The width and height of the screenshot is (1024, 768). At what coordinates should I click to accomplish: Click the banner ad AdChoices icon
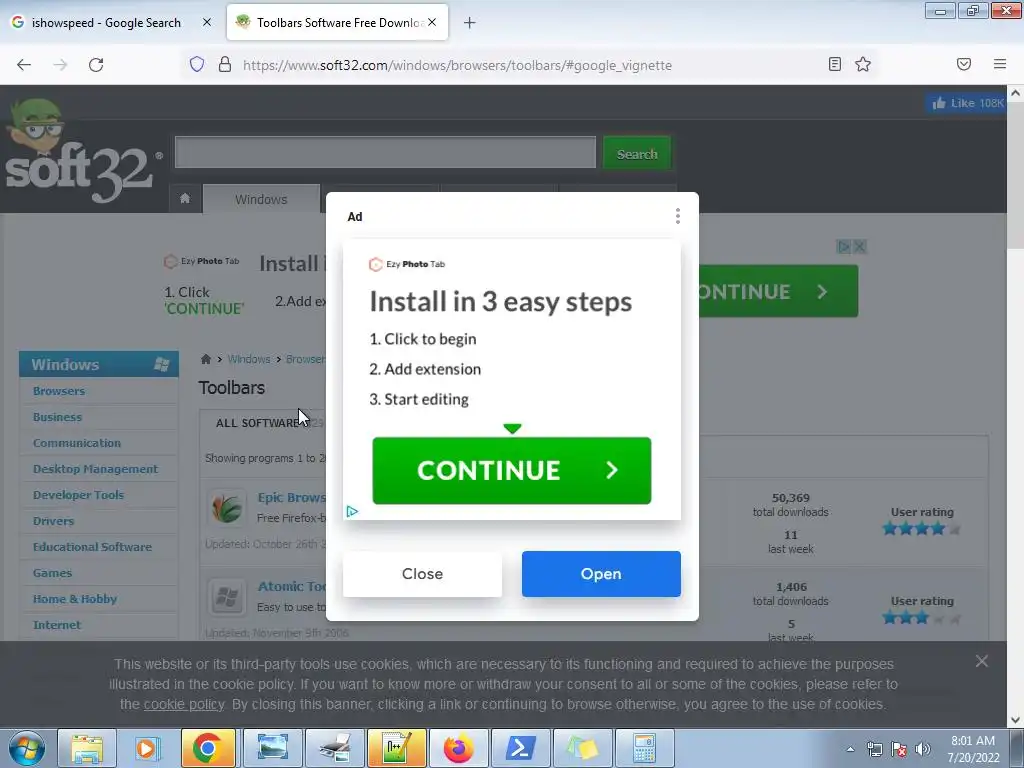[x=844, y=247]
